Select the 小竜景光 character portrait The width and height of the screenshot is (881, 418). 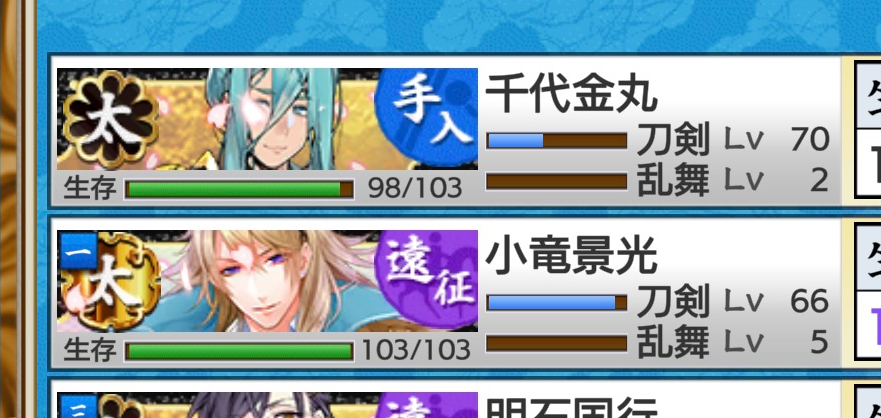point(267,281)
